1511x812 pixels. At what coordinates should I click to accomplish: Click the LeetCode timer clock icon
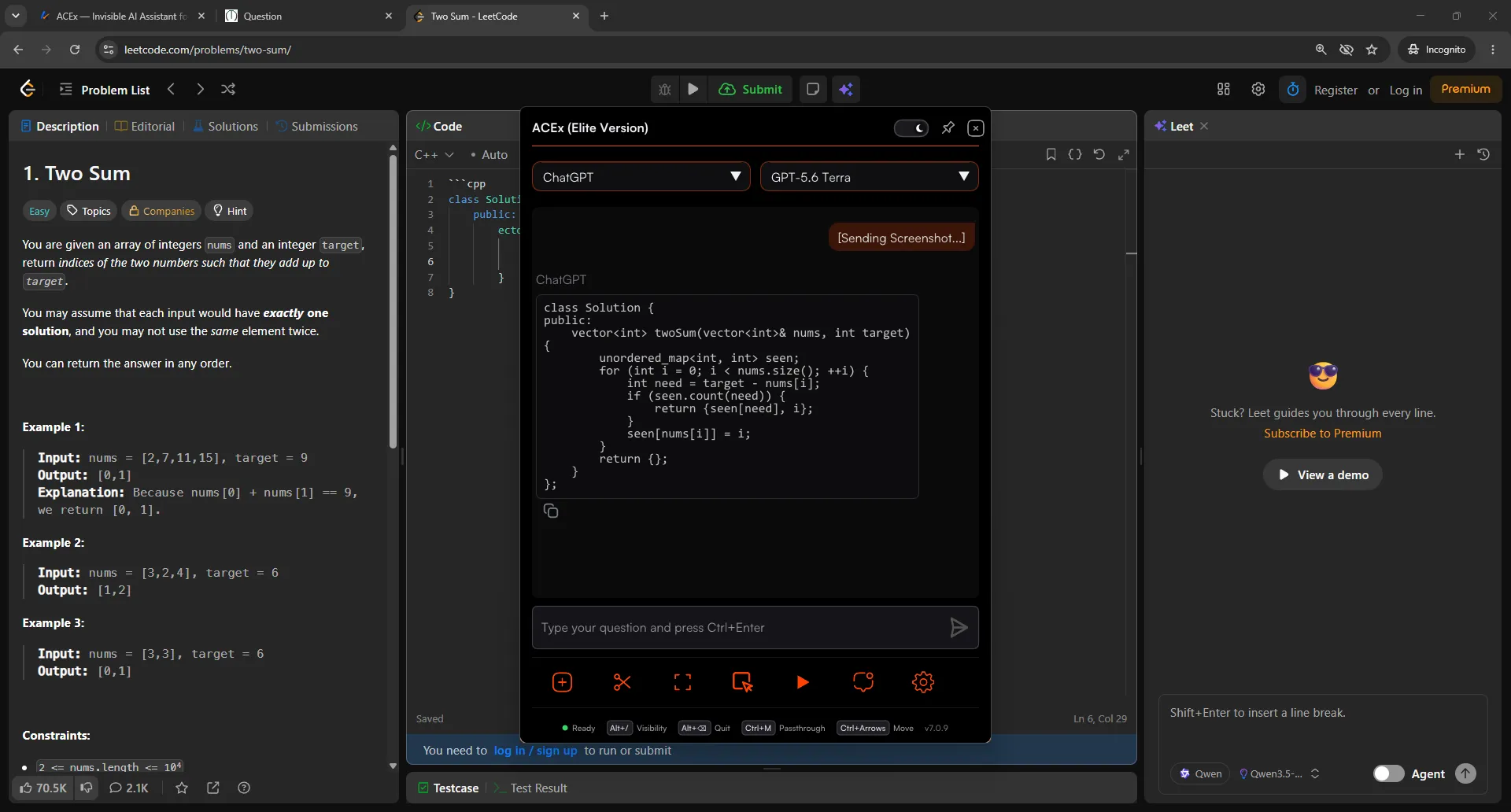point(1293,89)
